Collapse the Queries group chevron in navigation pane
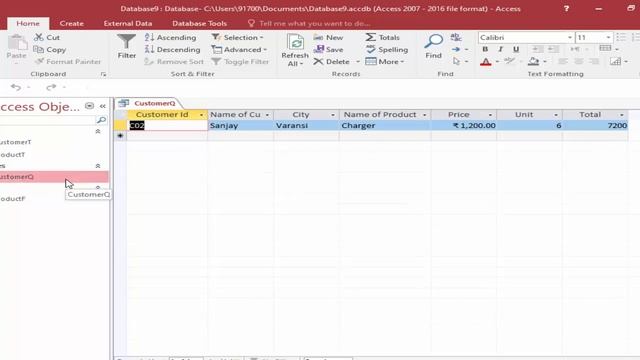The width and height of the screenshot is (640, 360). coord(98,166)
